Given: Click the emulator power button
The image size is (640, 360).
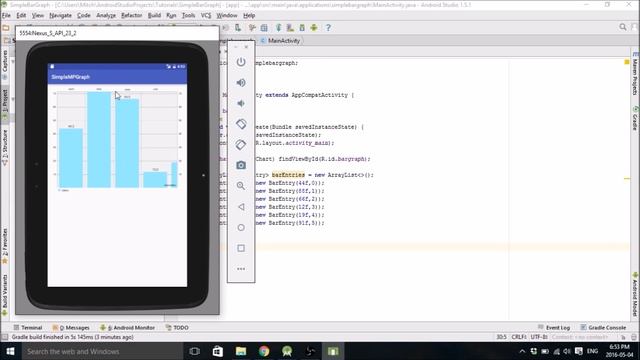Looking at the screenshot, I should point(241,62).
